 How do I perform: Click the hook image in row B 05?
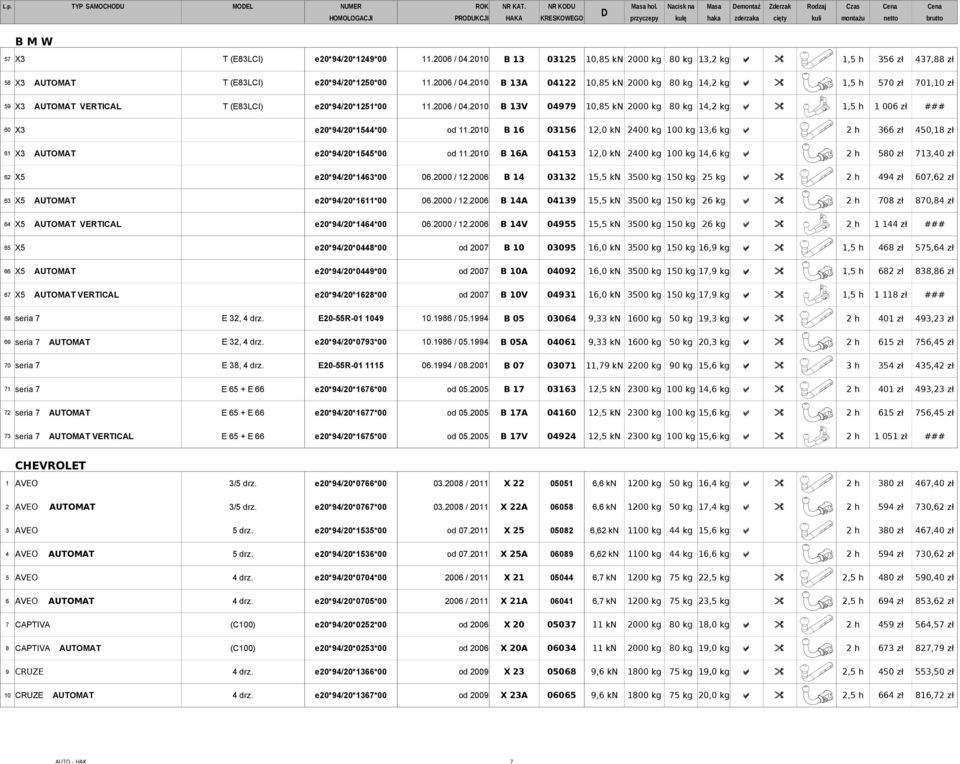[x=816, y=318]
